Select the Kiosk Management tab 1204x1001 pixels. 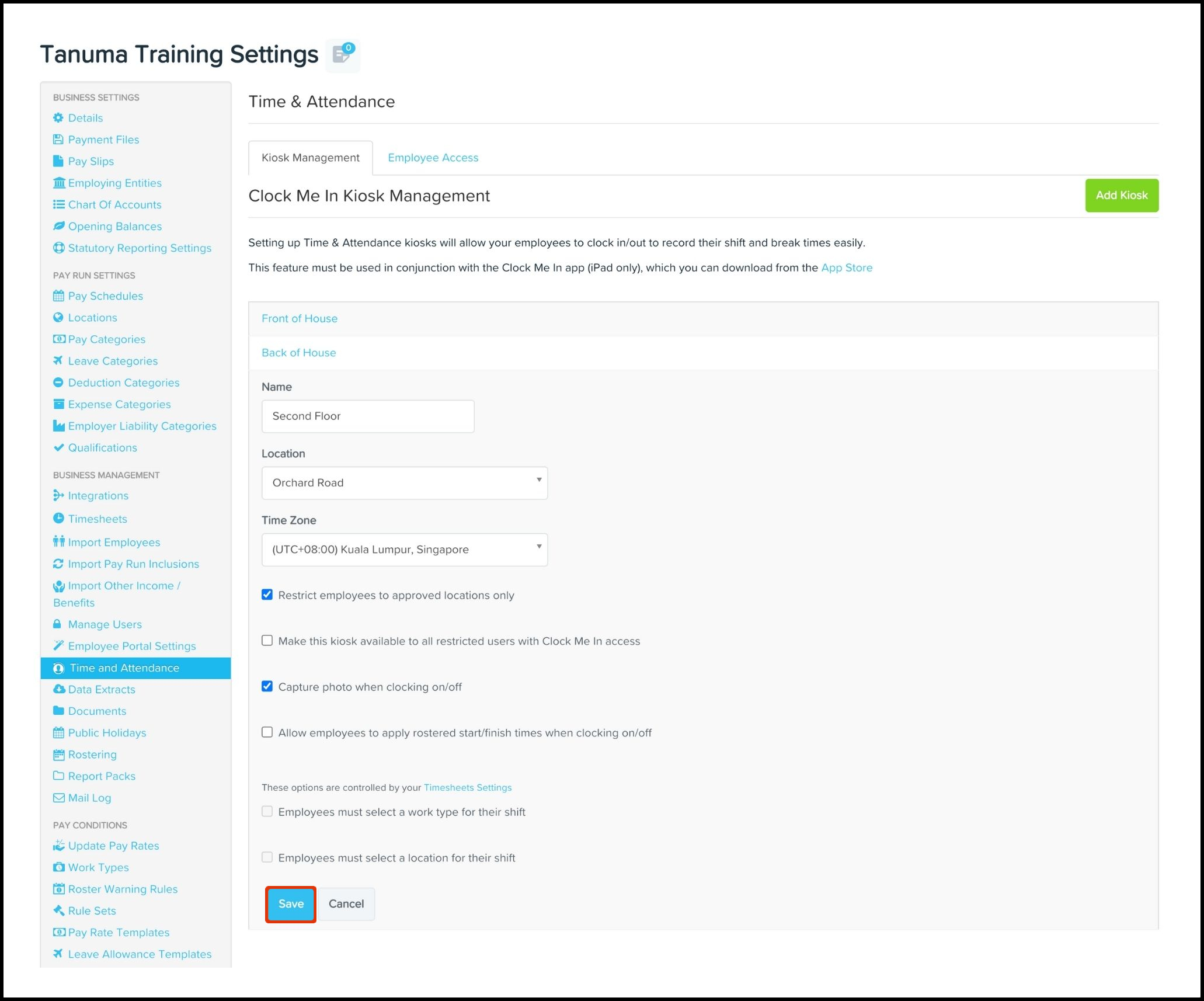[x=311, y=158]
